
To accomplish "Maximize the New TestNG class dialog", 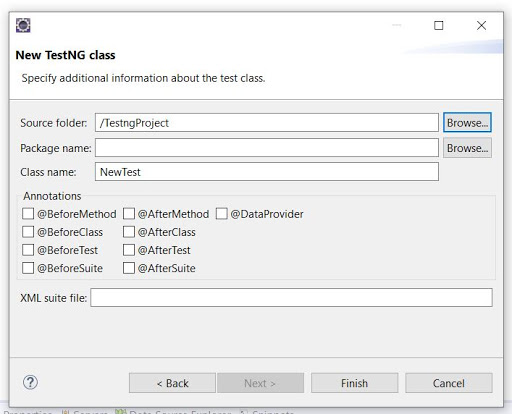I will 438,25.
